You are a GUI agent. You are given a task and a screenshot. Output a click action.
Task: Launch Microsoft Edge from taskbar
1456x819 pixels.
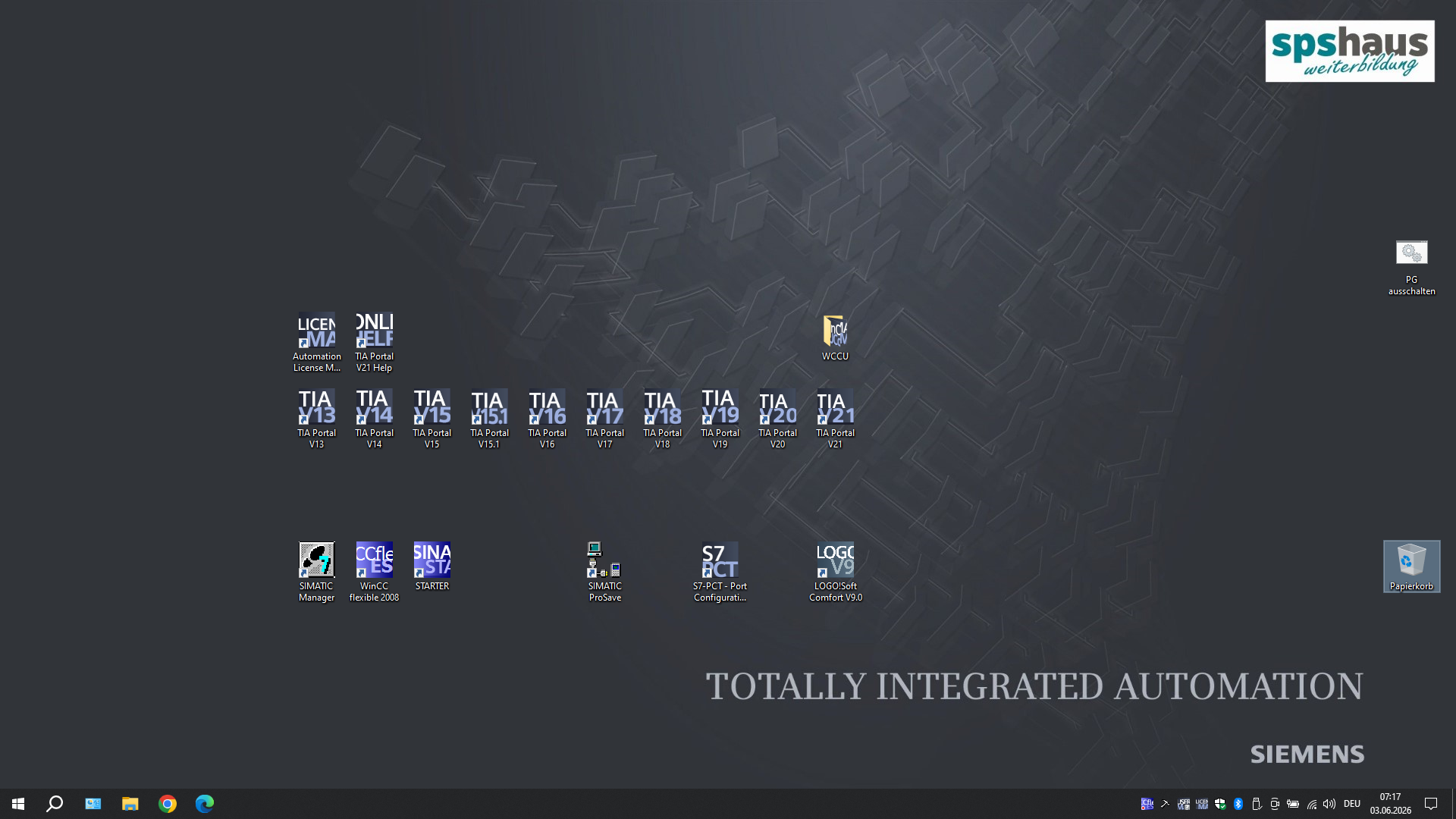click(205, 804)
